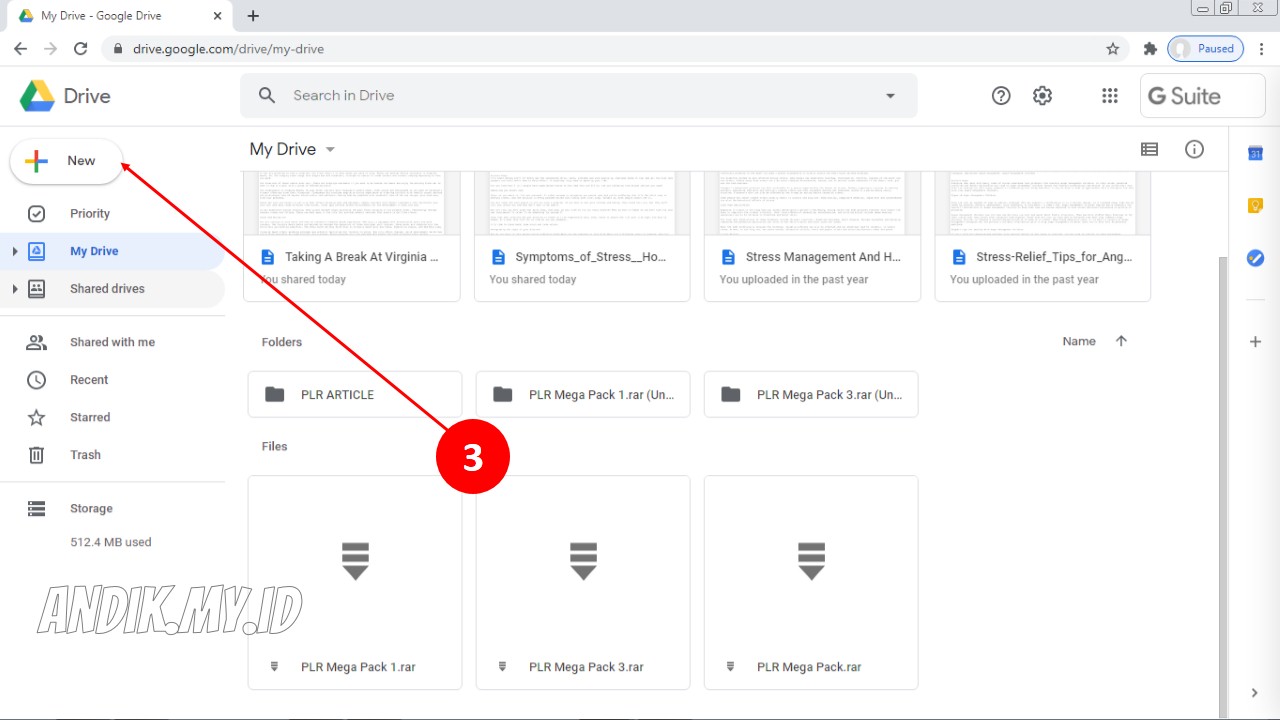Toggle list view layout
The height and width of the screenshot is (720, 1280).
pos(1149,148)
